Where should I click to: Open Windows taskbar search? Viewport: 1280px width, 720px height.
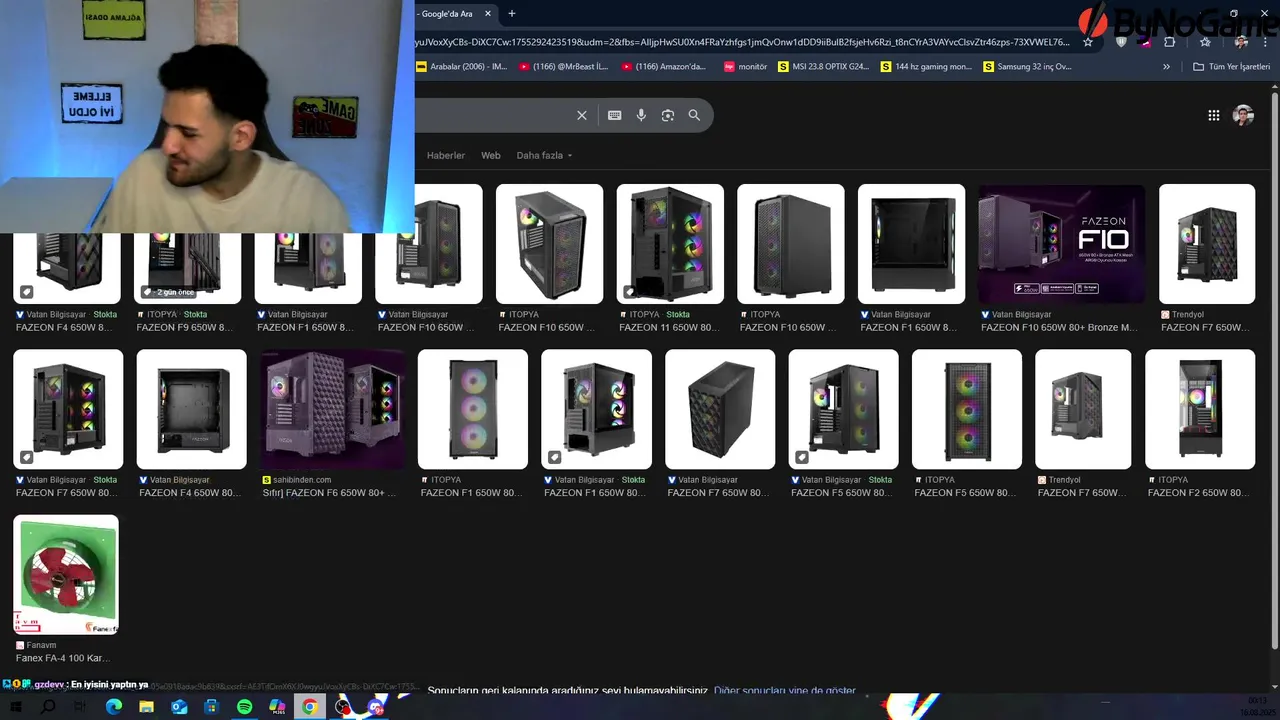coord(48,707)
